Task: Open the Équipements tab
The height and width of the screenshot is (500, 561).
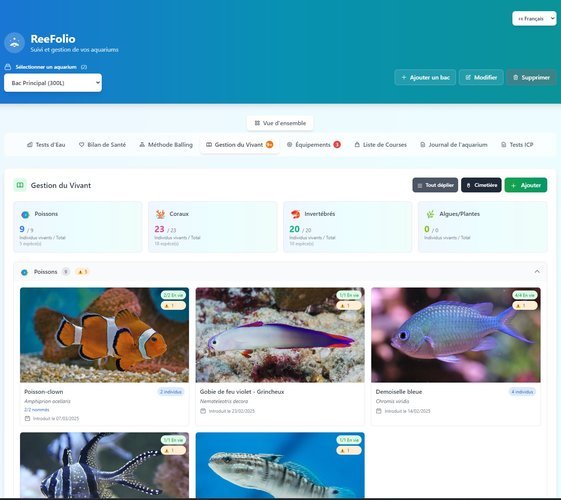Action: pos(313,144)
